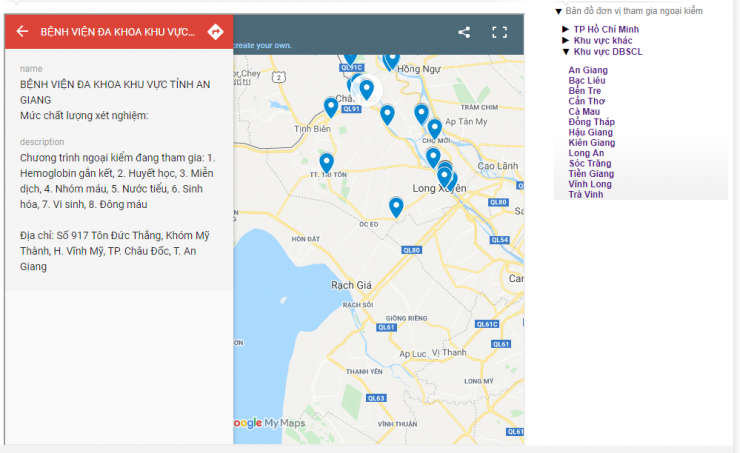Select the map pin near Tịnh Biên
Screen dimensions: 740x453
[x=331, y=106]
